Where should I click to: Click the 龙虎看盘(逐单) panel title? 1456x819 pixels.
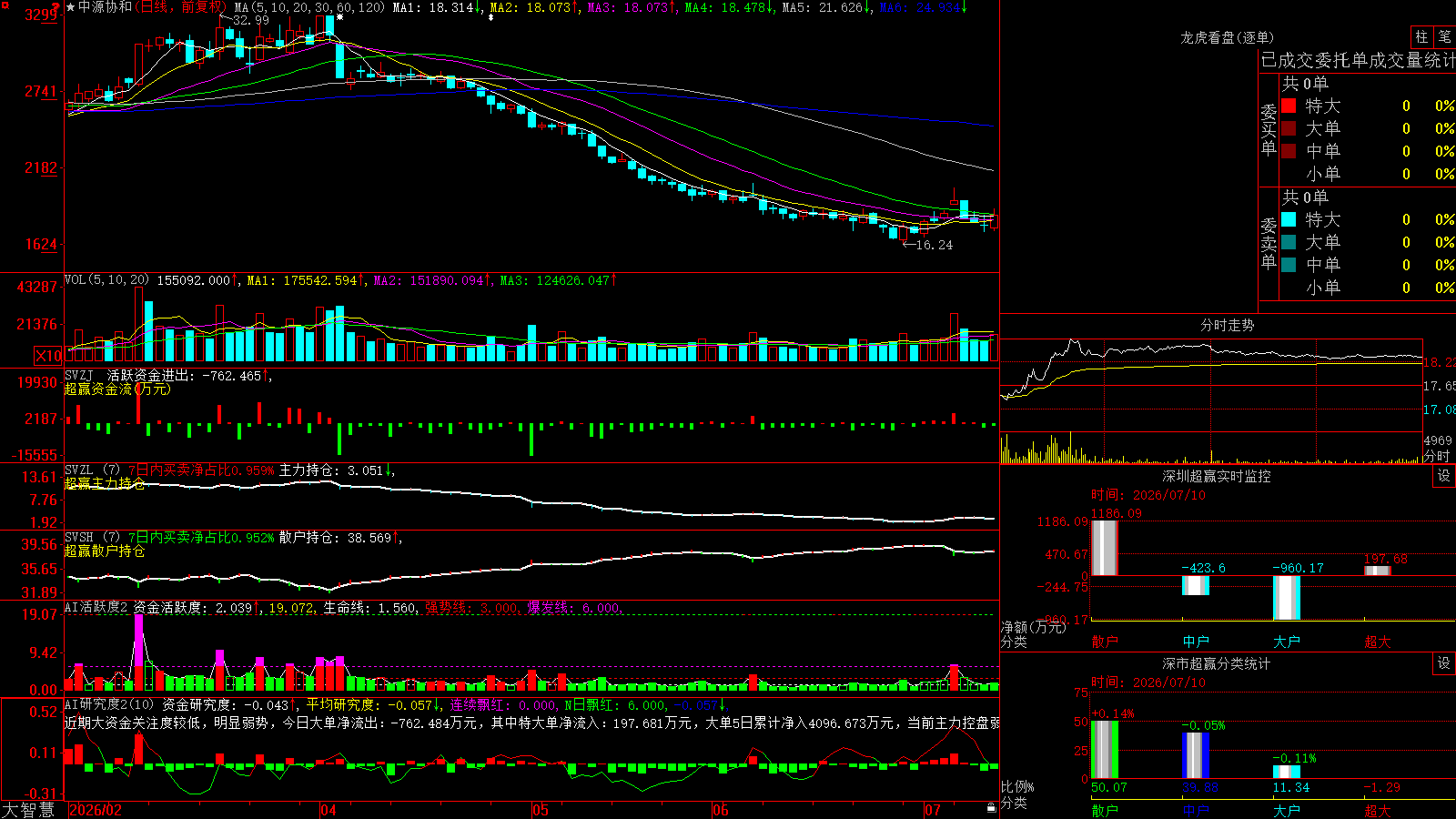[1227, 37]
